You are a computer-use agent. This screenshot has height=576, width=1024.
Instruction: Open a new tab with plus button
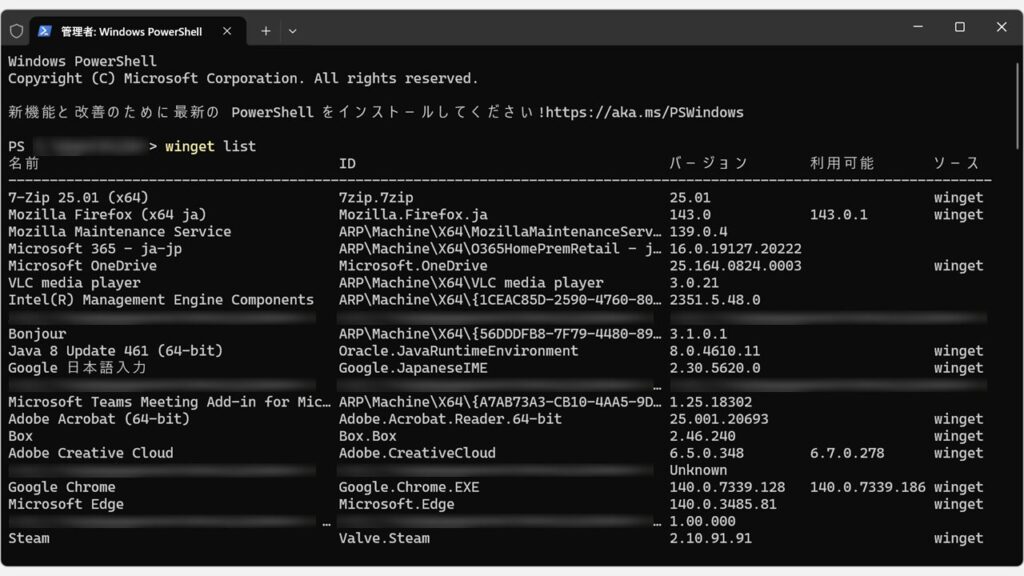tap(265, 31)
